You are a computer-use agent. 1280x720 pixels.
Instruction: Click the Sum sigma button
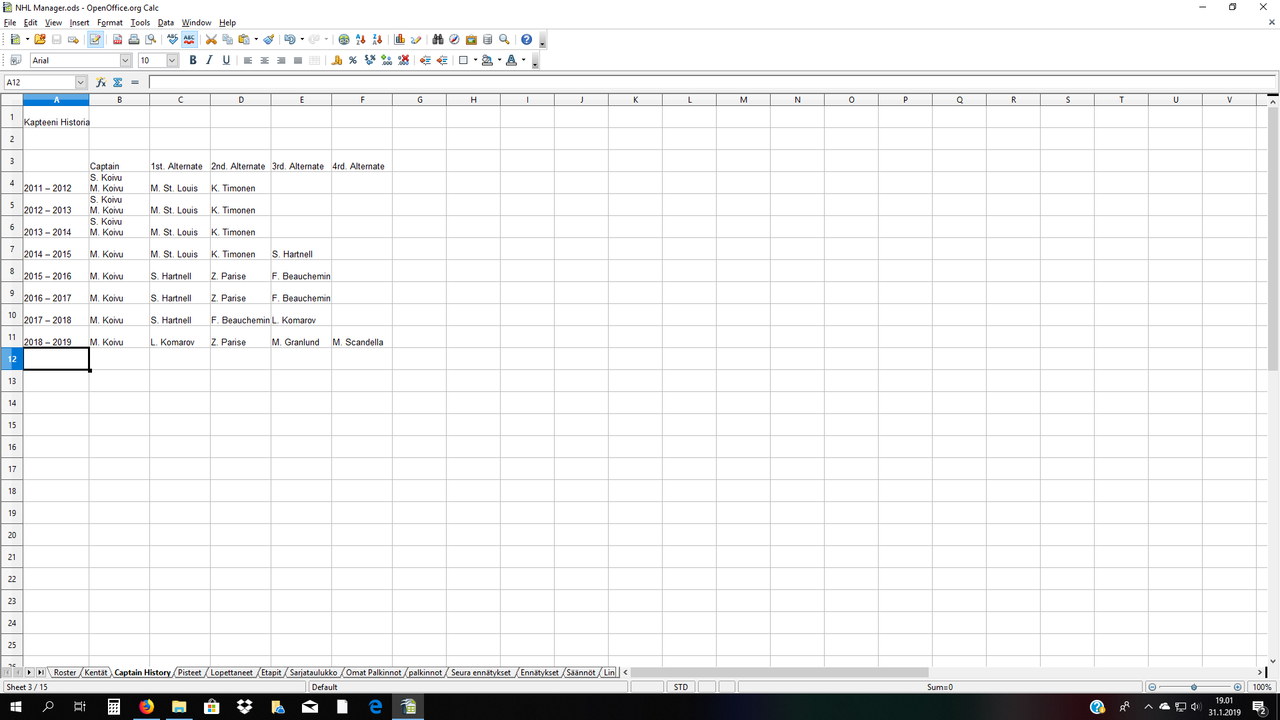[118, 82]
